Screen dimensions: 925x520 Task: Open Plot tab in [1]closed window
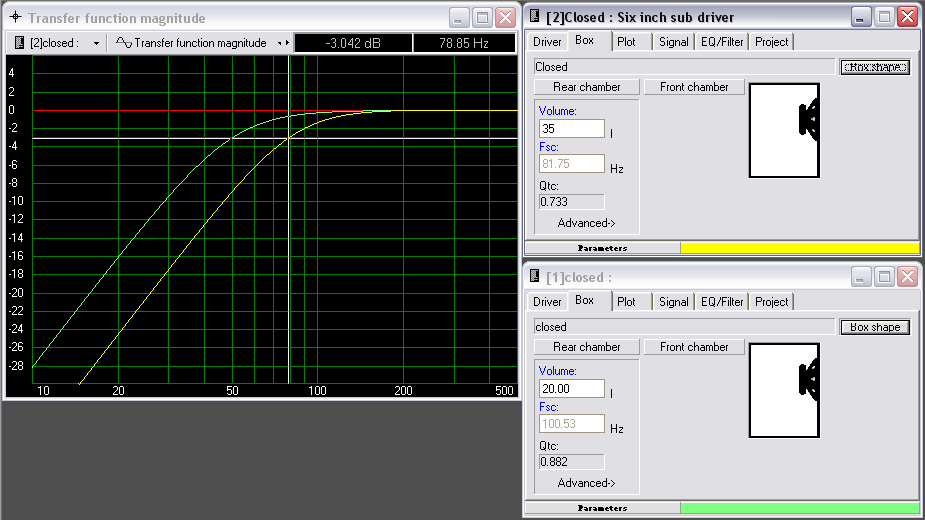pos(626,302)
